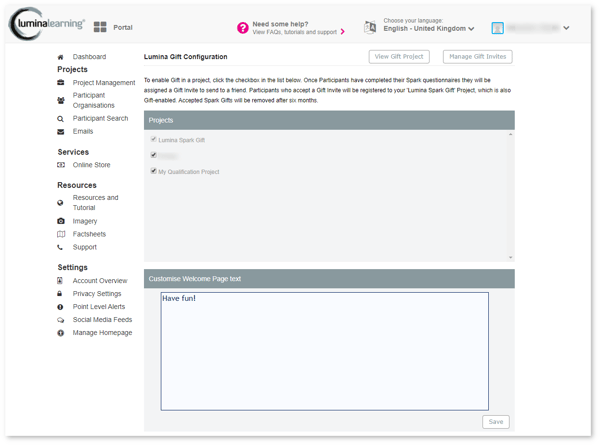Click the Lumina Learning logo
Image resolution: width=600 pixels, height=445 pixels.
[46, 24]
